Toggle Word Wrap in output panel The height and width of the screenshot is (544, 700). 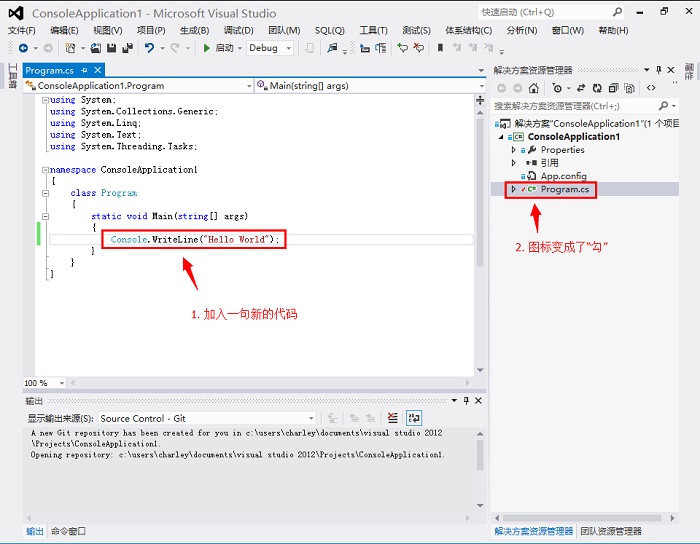414,418
